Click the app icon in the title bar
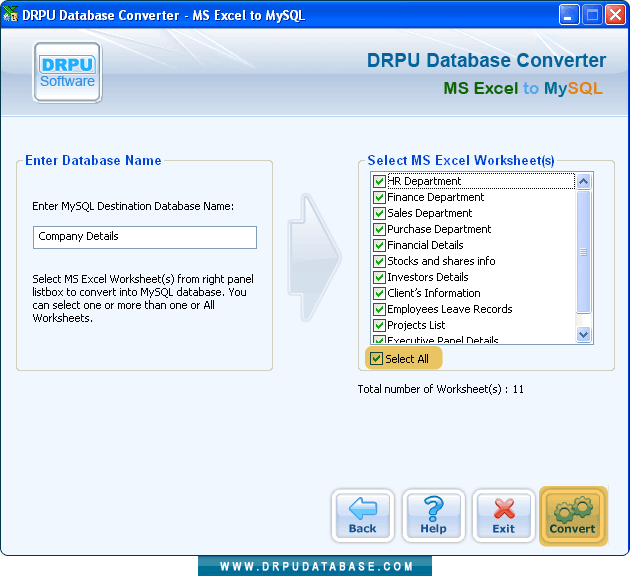Image resolution: width=630 pixels, height=576 pixels. click(x=10, y=14)
